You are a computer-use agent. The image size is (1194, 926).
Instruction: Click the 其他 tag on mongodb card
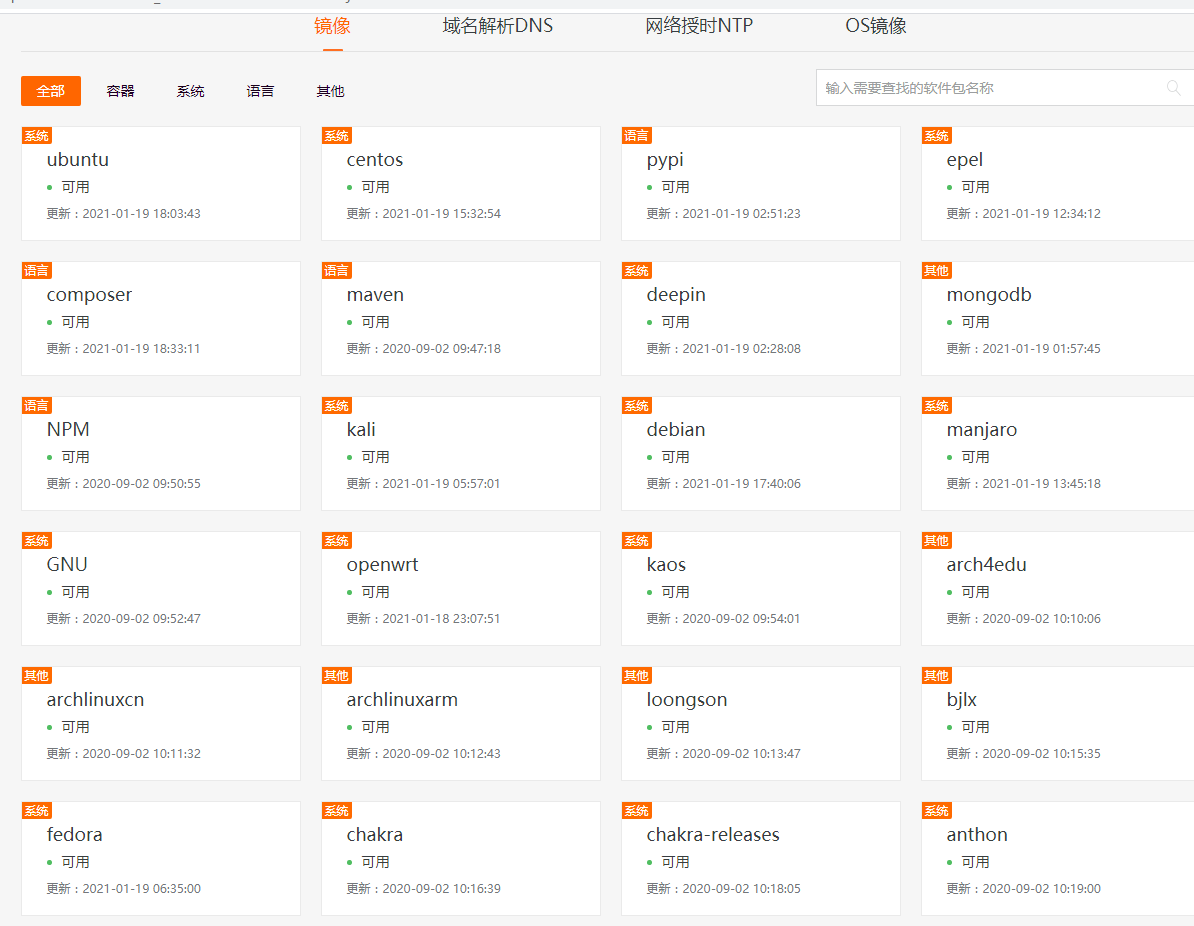937,270
